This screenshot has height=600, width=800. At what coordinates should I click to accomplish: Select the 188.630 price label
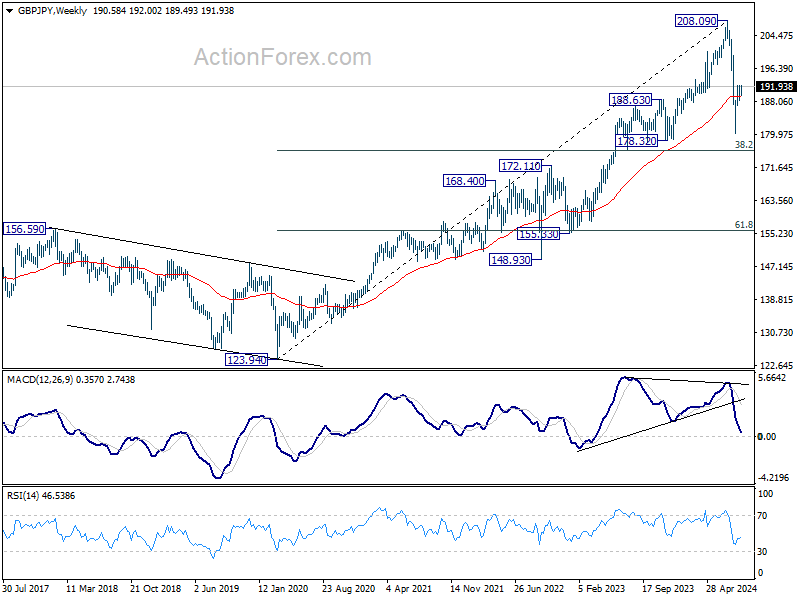tap(631, 100)
